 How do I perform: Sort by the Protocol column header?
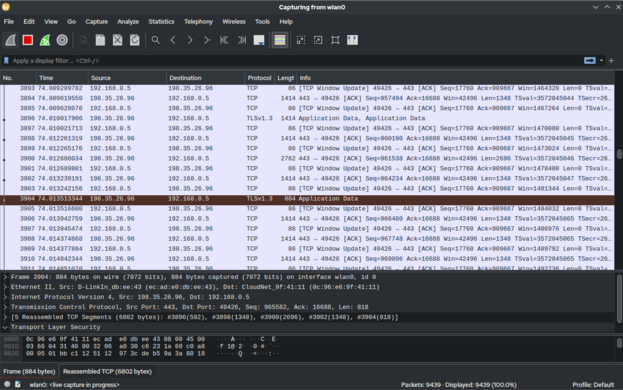click(x=259, y=78)
